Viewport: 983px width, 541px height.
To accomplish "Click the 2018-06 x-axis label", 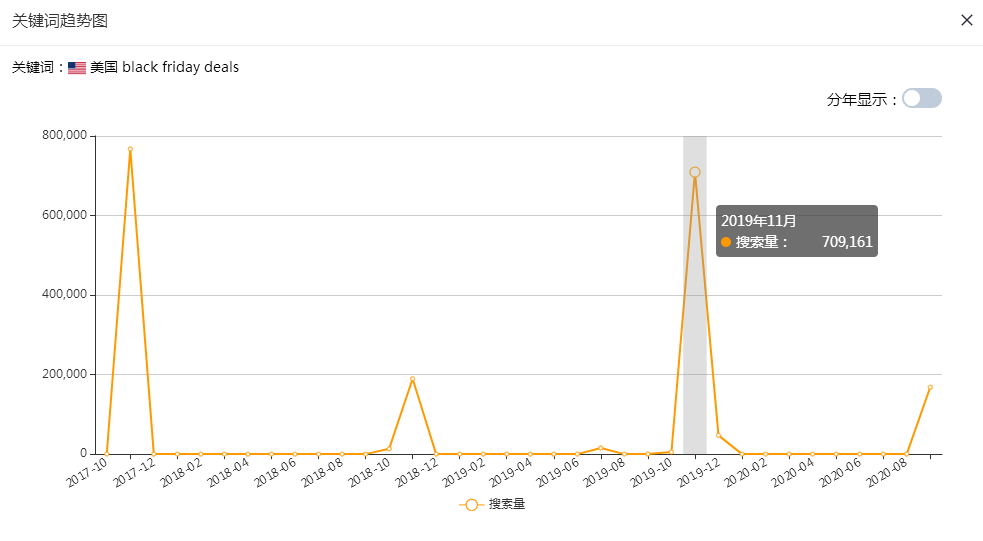I will [x=275, y=472].
